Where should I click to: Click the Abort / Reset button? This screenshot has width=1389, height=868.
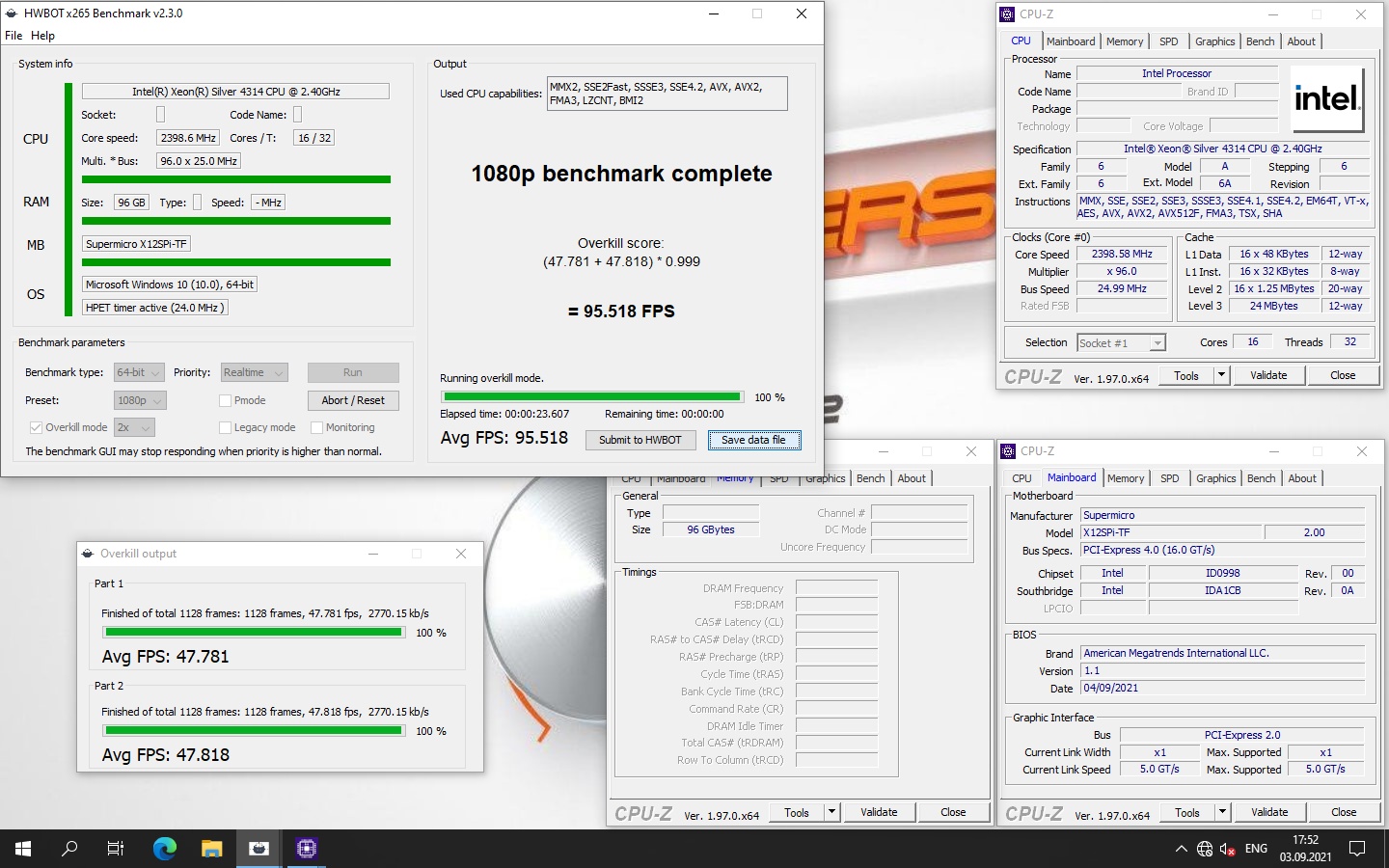pyautogui.click(x=353, y=400)
